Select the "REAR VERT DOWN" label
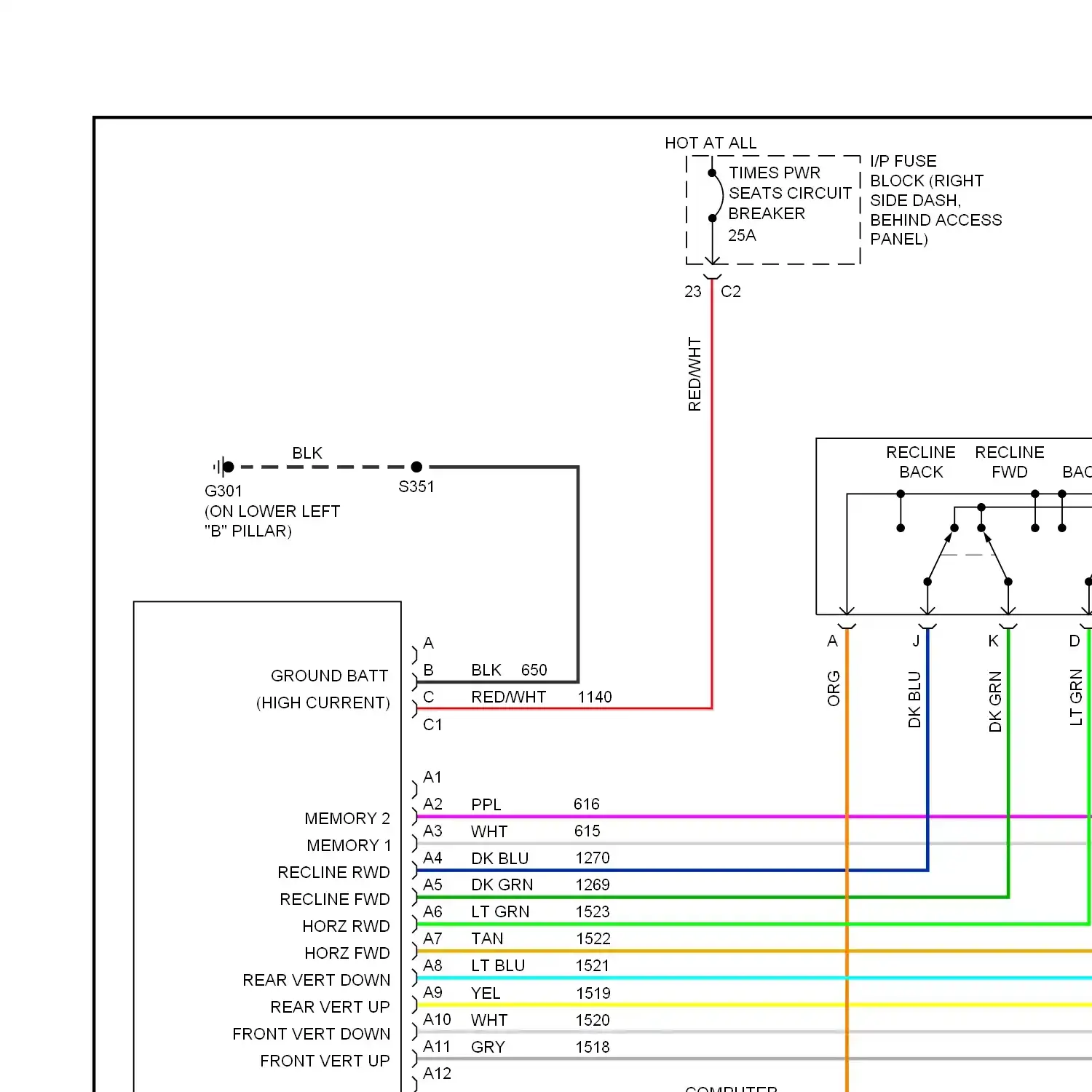This screenshot has width=1092, height=1092. 317,980
